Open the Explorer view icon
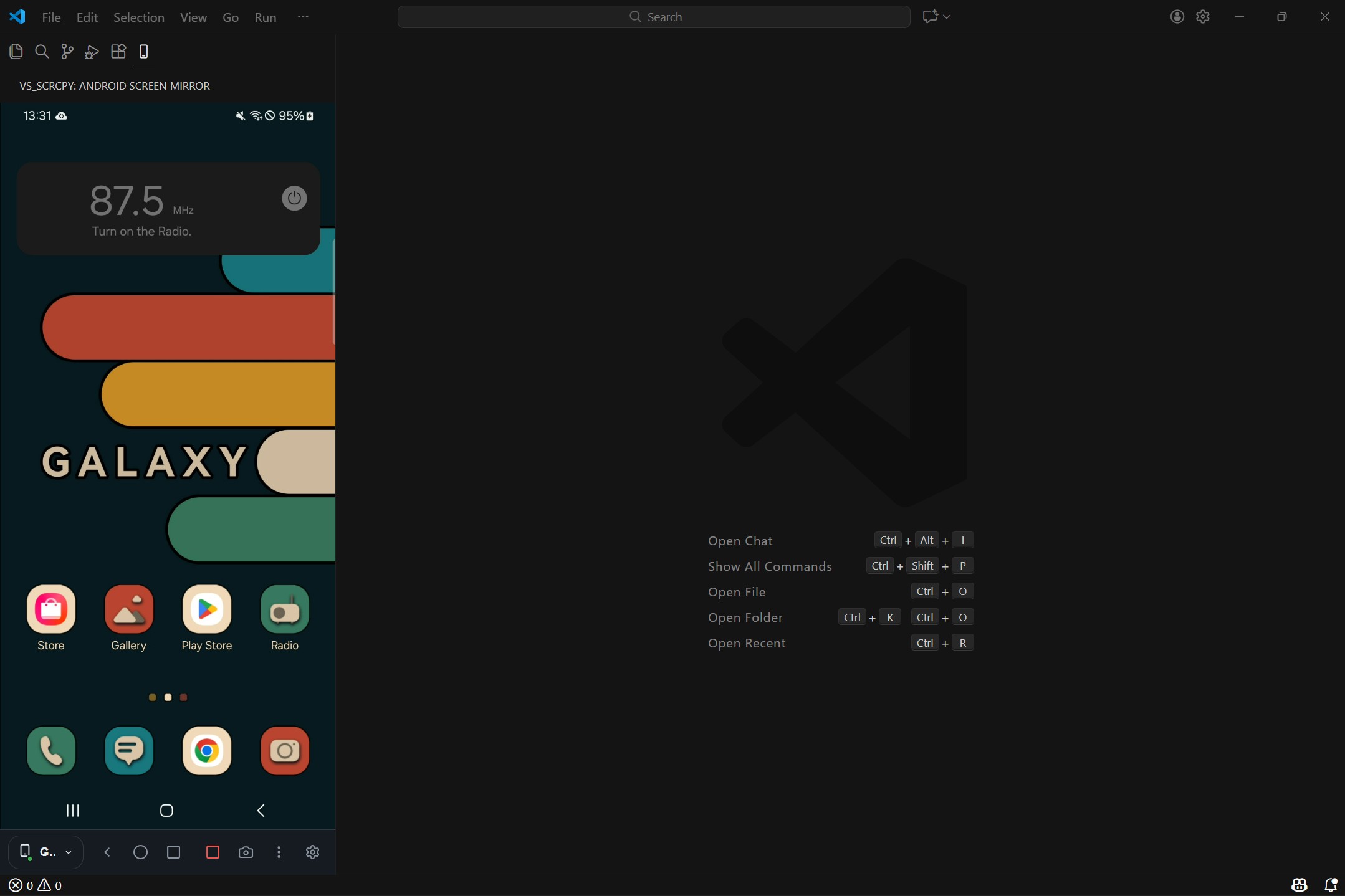 [x=16, y=52]
